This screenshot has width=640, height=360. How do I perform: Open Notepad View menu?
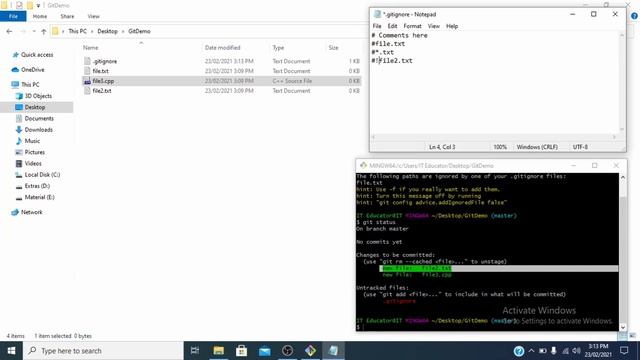[x=433, y=26]
